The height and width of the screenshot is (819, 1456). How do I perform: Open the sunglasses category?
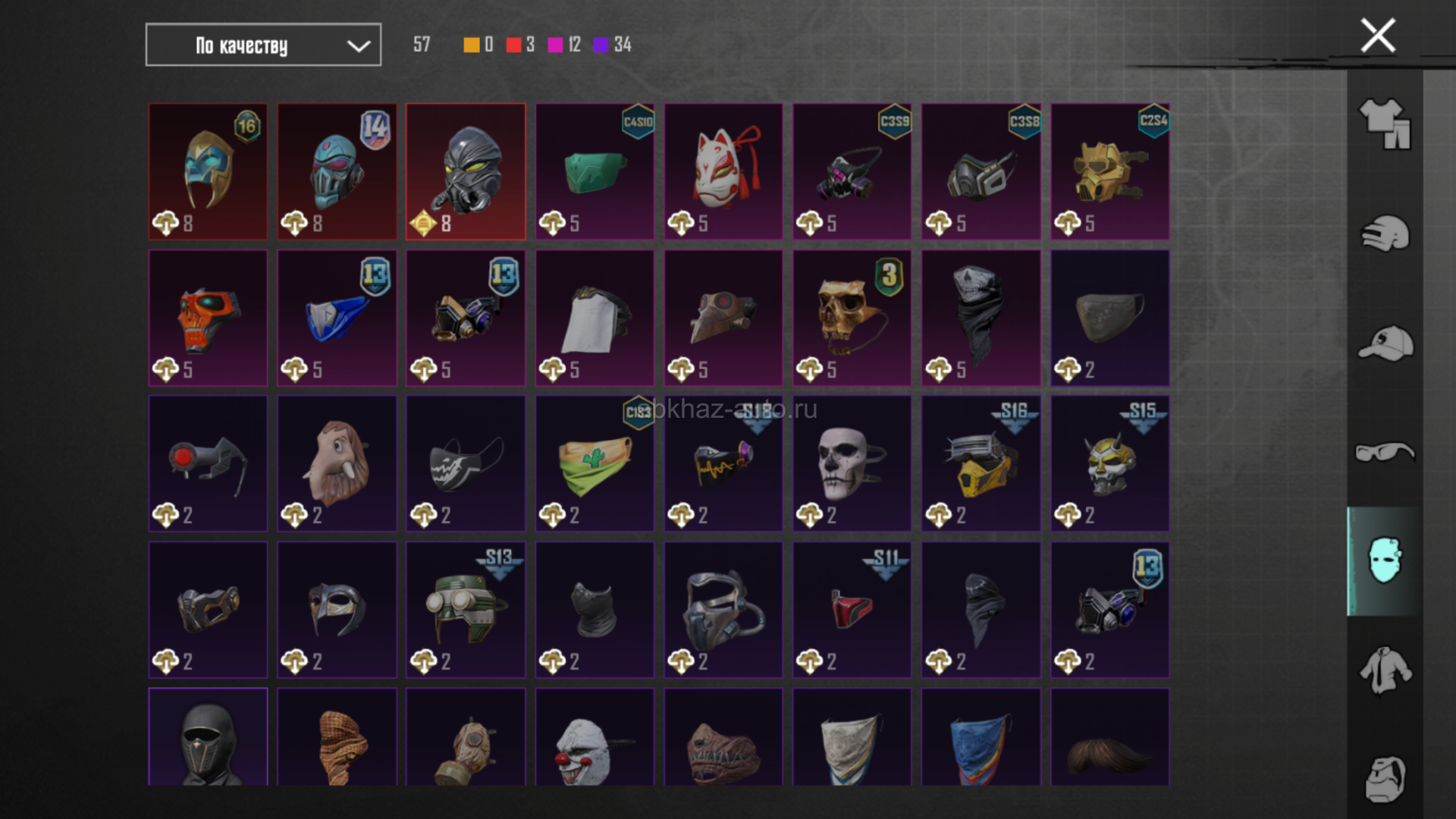coord(1385,452)
